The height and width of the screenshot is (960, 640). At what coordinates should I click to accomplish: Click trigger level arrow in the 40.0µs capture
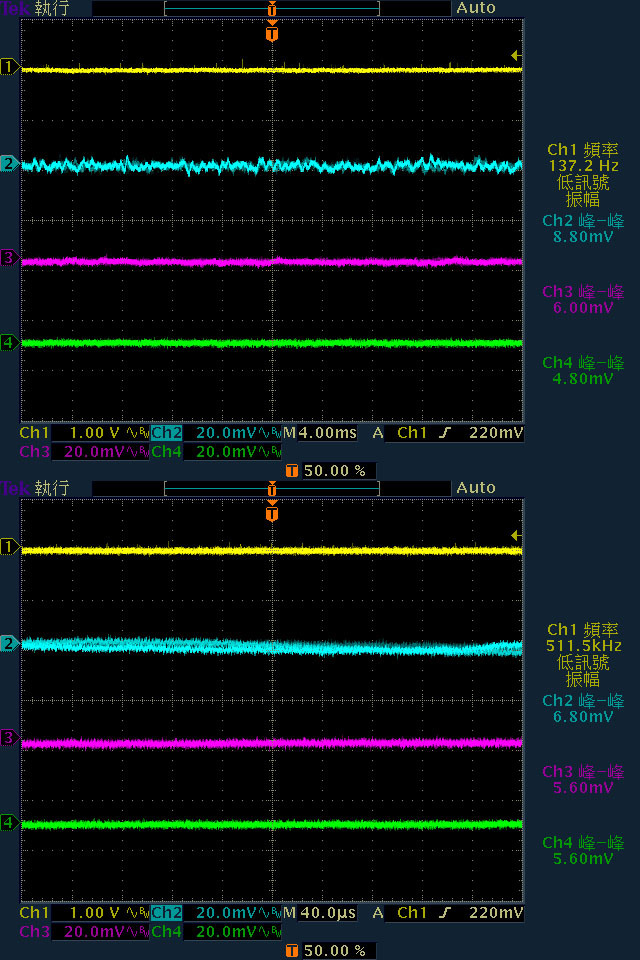point(516,536)
